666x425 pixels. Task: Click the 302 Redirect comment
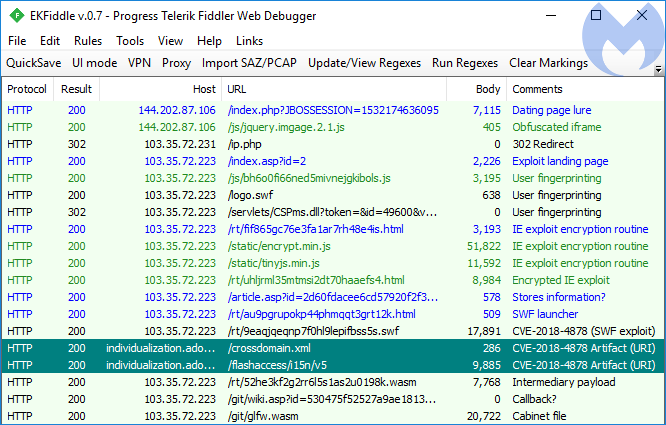click(x=543, y=144)
